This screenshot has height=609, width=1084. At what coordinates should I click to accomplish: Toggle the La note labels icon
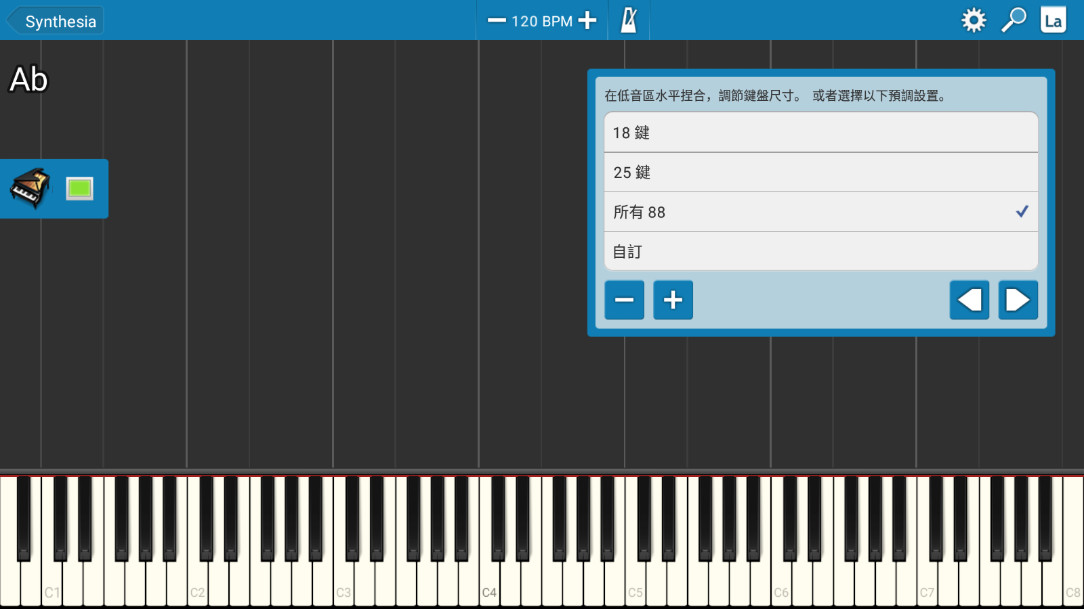click(1053, 20)
